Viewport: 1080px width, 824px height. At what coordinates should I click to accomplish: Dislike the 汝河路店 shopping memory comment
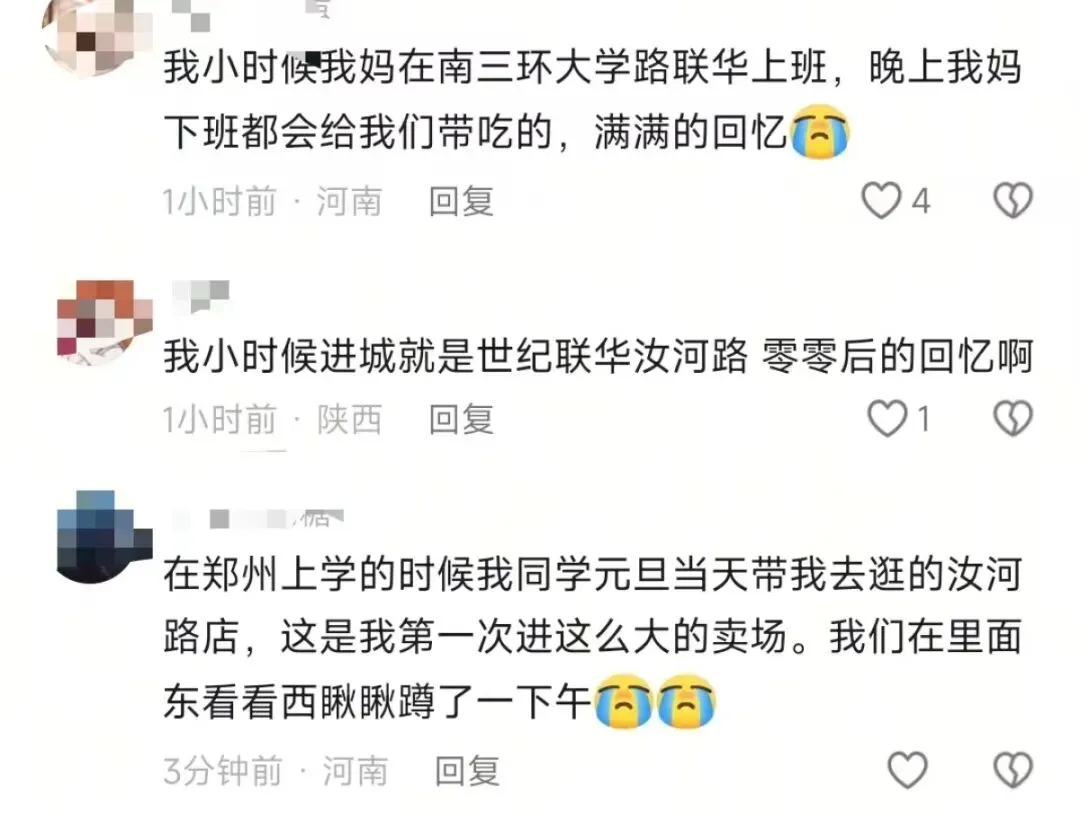pos(1012,770)
